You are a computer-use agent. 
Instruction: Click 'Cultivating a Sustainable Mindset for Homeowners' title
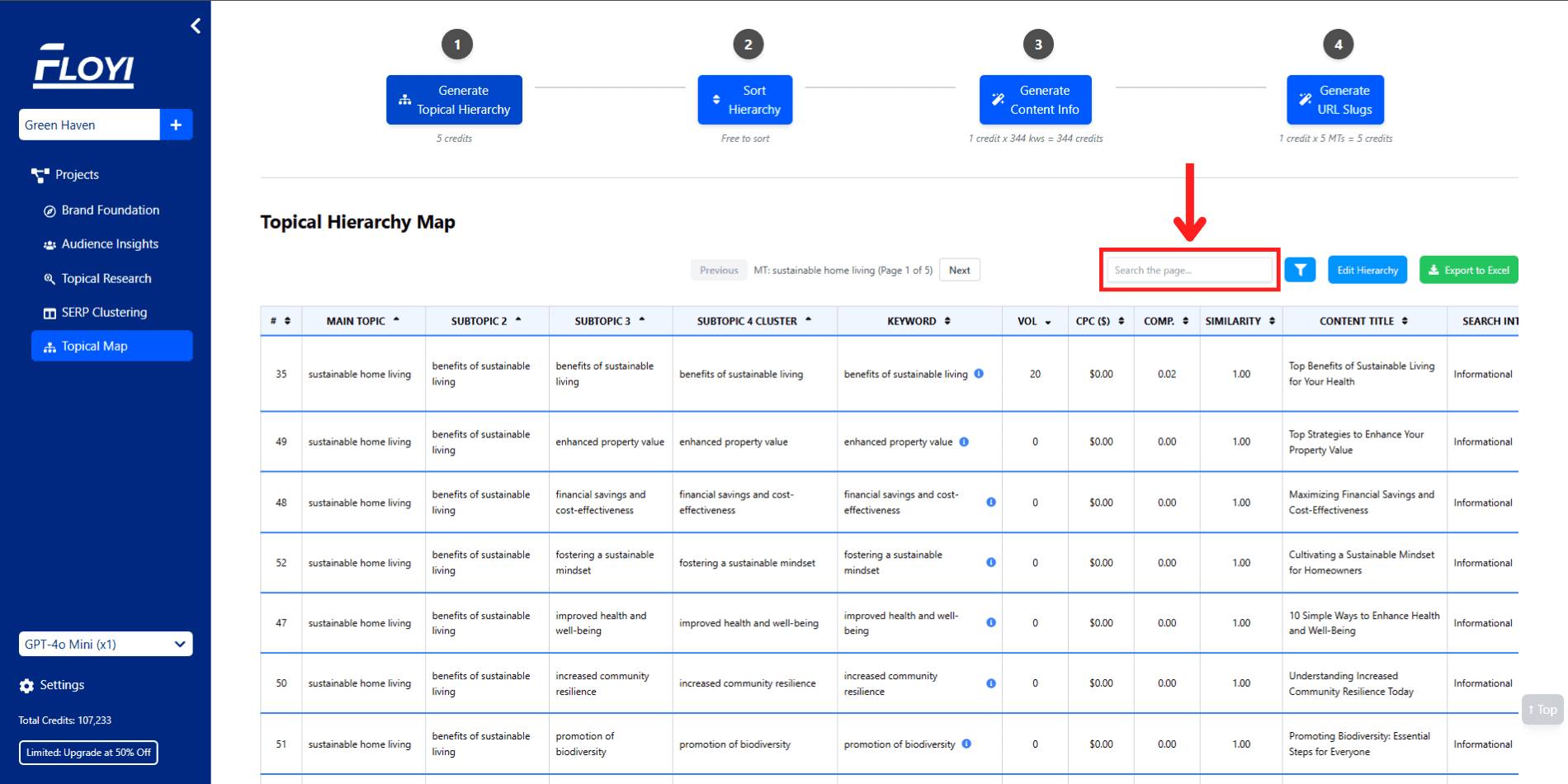pos(1362,563)
